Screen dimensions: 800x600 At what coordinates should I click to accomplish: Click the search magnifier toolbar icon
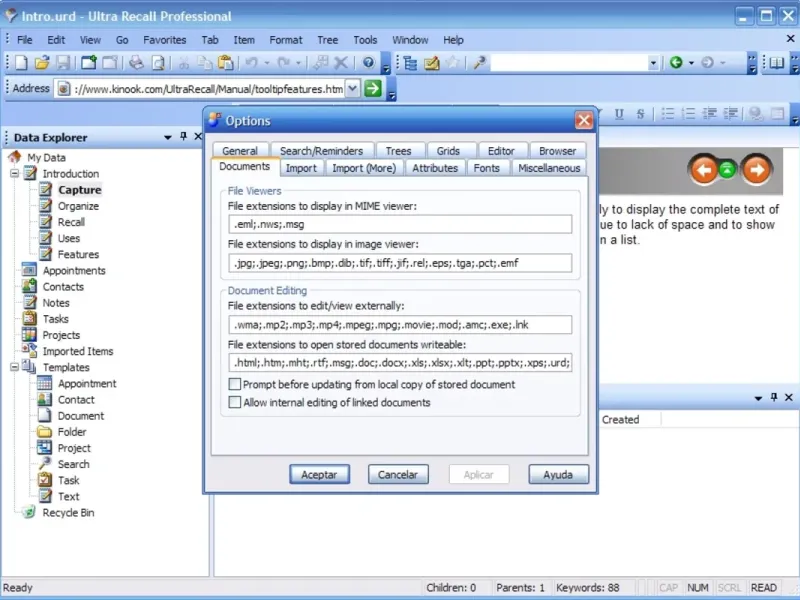click(480, 63)
